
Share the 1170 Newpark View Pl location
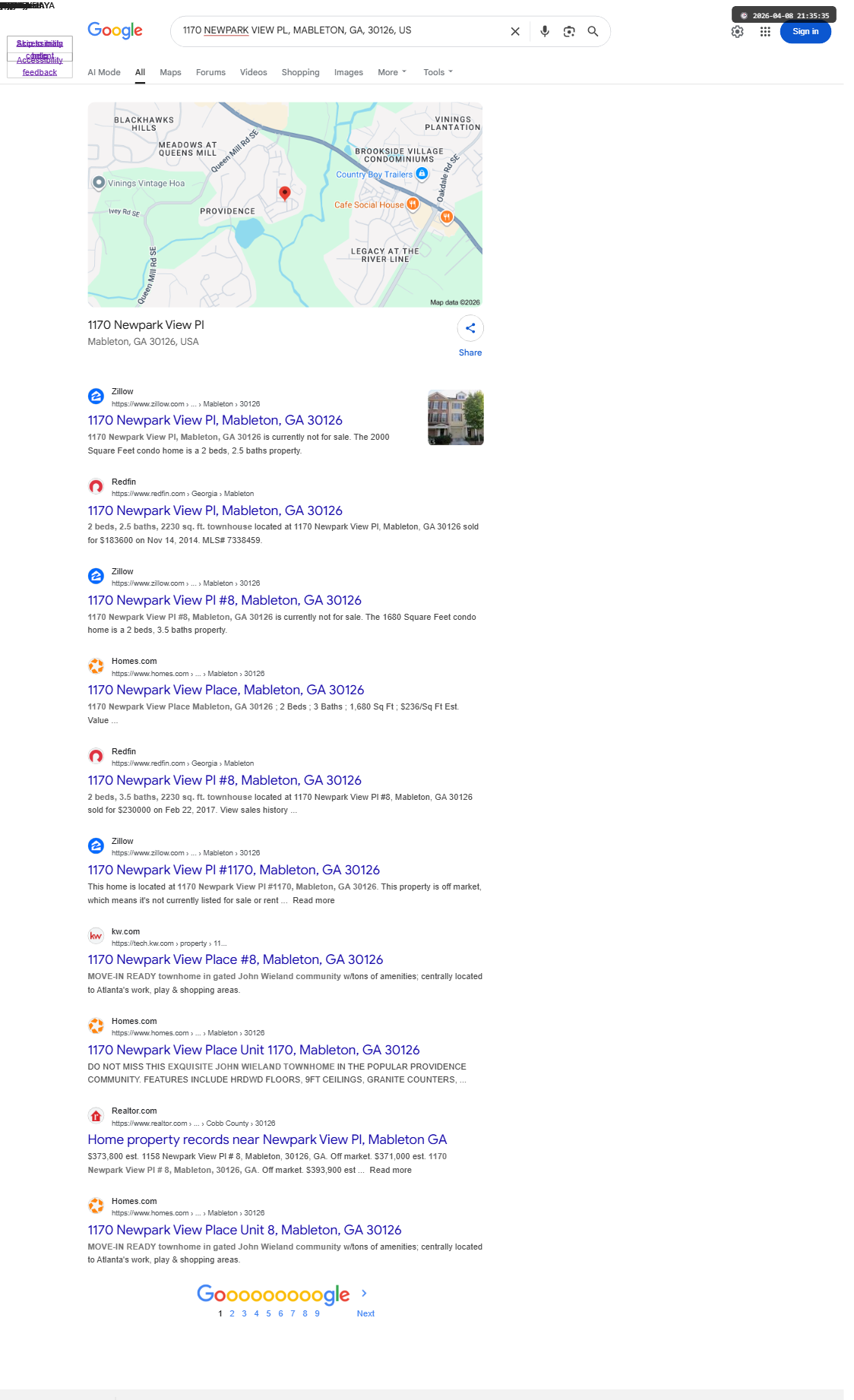point(470,328)
